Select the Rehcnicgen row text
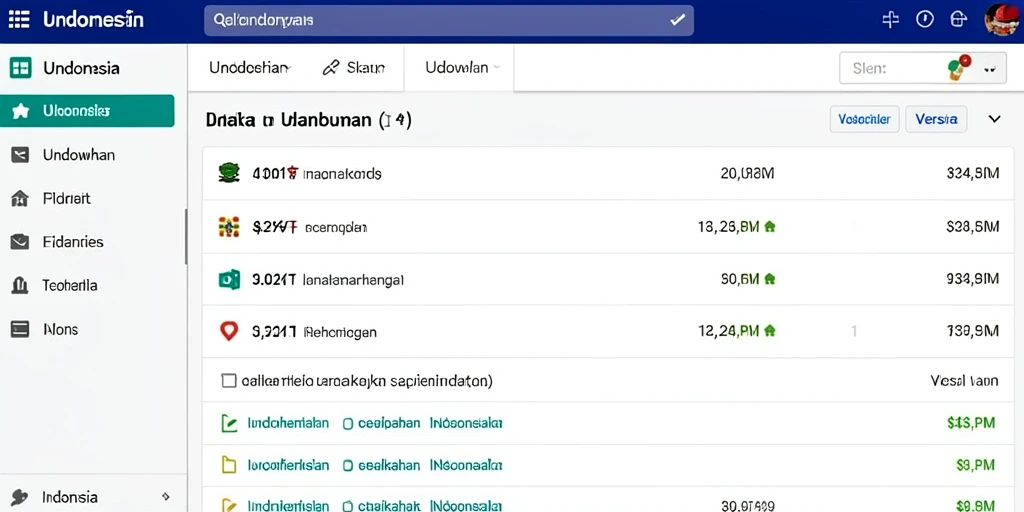The height and width of the screenshot is (512, 1024). [340, 332]
